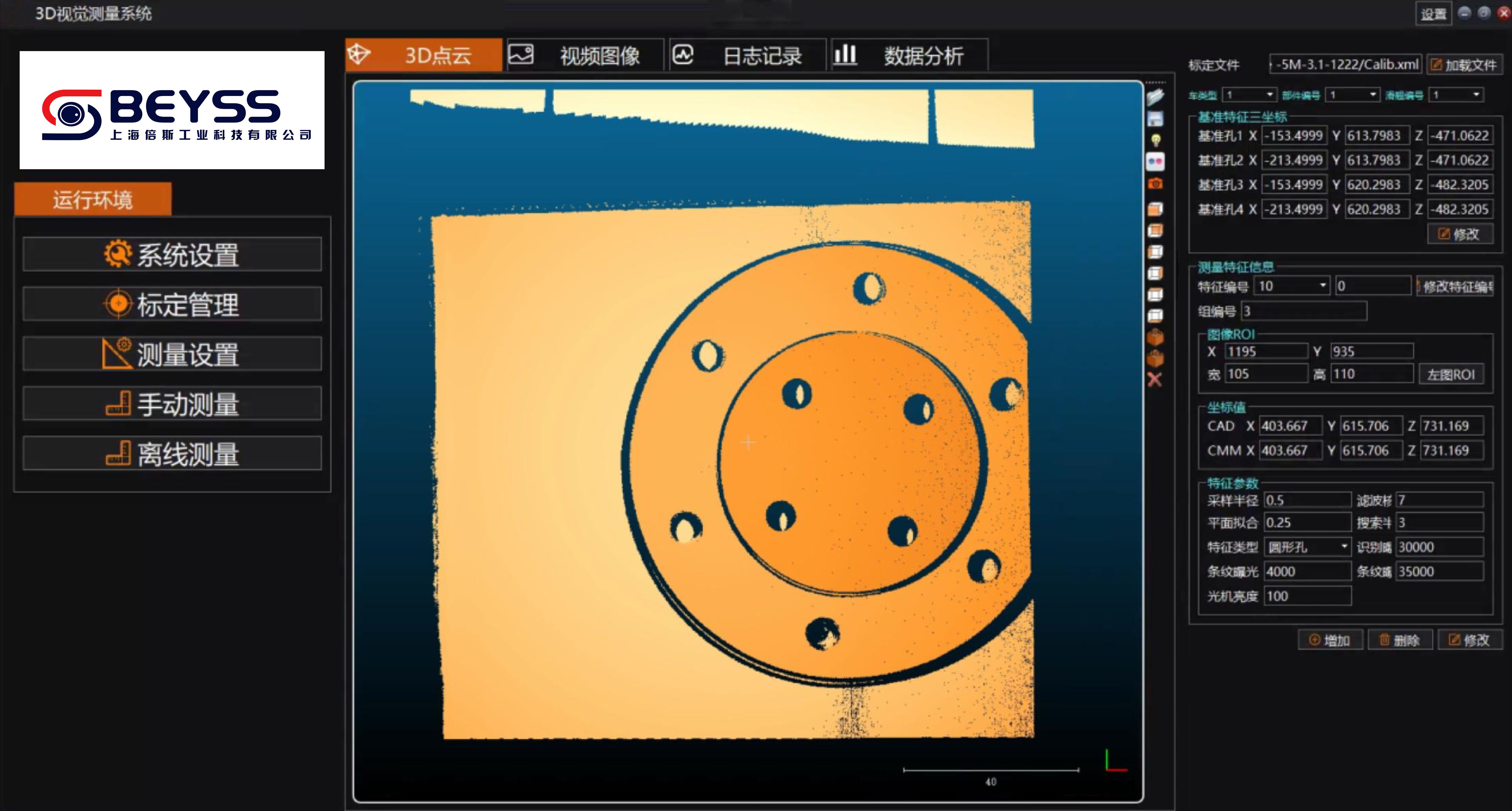
Task: Click the 左图ROI button
Action: click(1451, 374)
